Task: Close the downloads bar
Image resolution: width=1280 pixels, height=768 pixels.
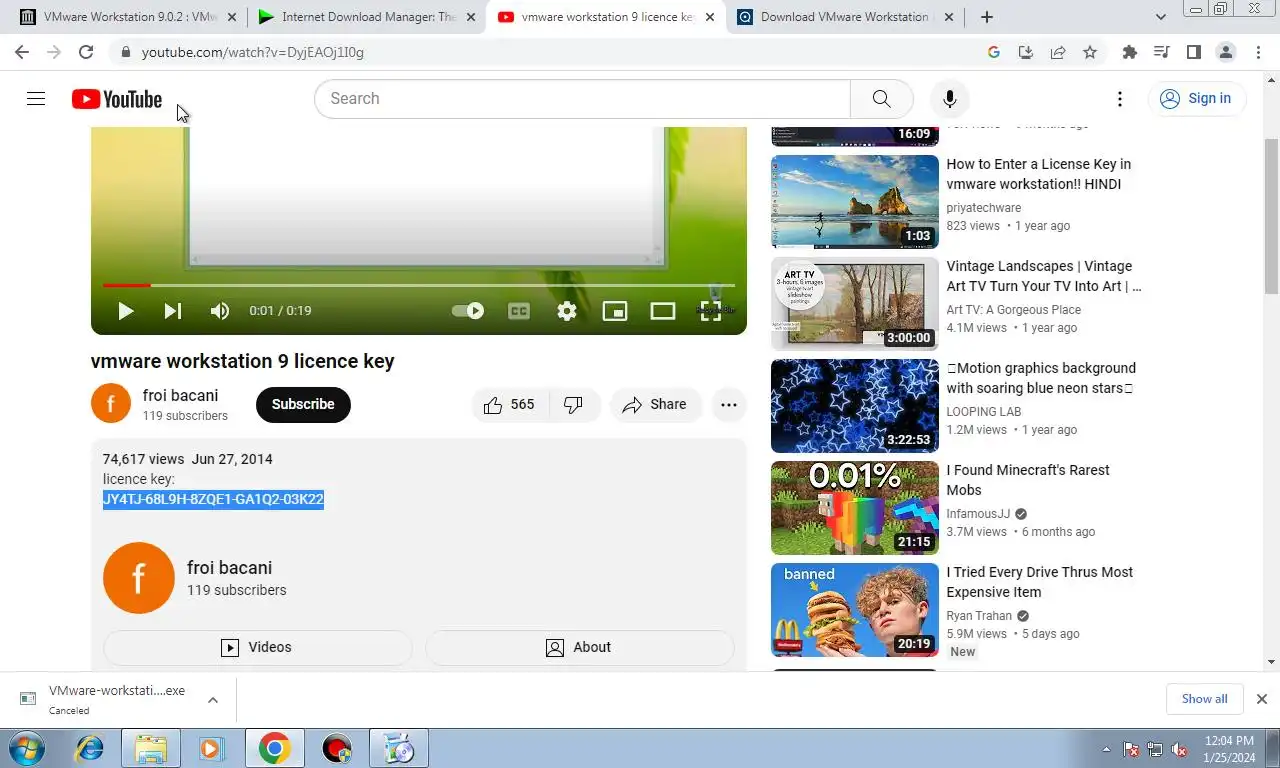Action: (x=1262, y=699)
